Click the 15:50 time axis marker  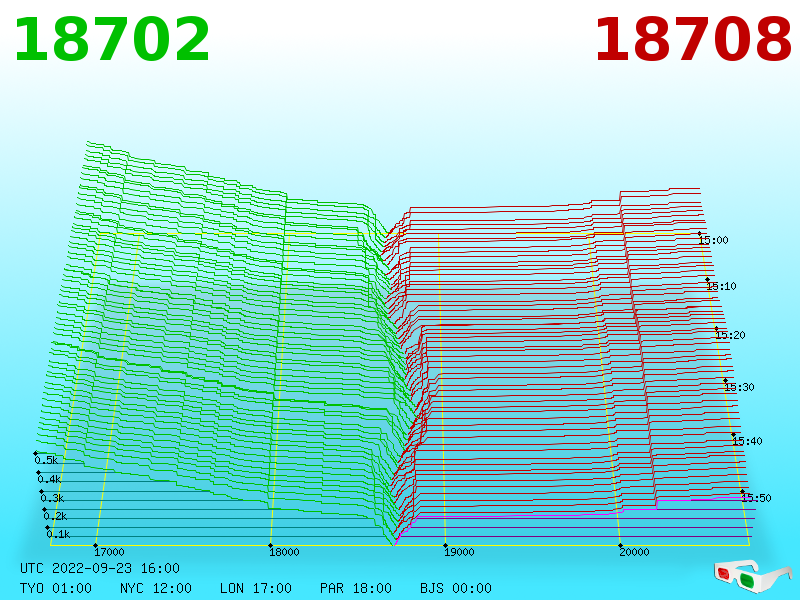pos(757,498)
